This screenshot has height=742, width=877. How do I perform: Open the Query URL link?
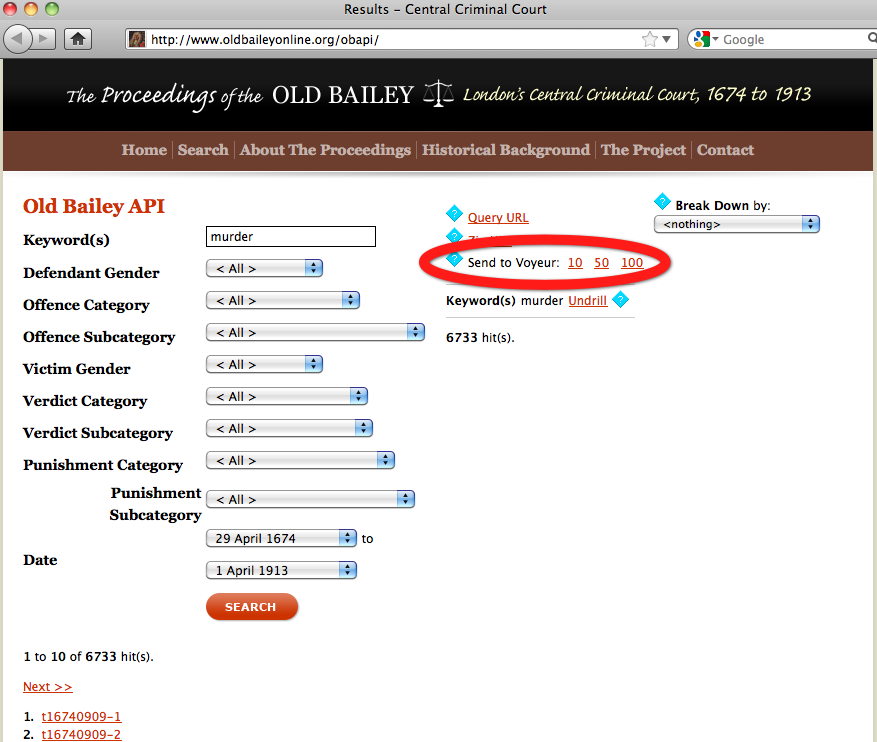click(x=498, y=218)
